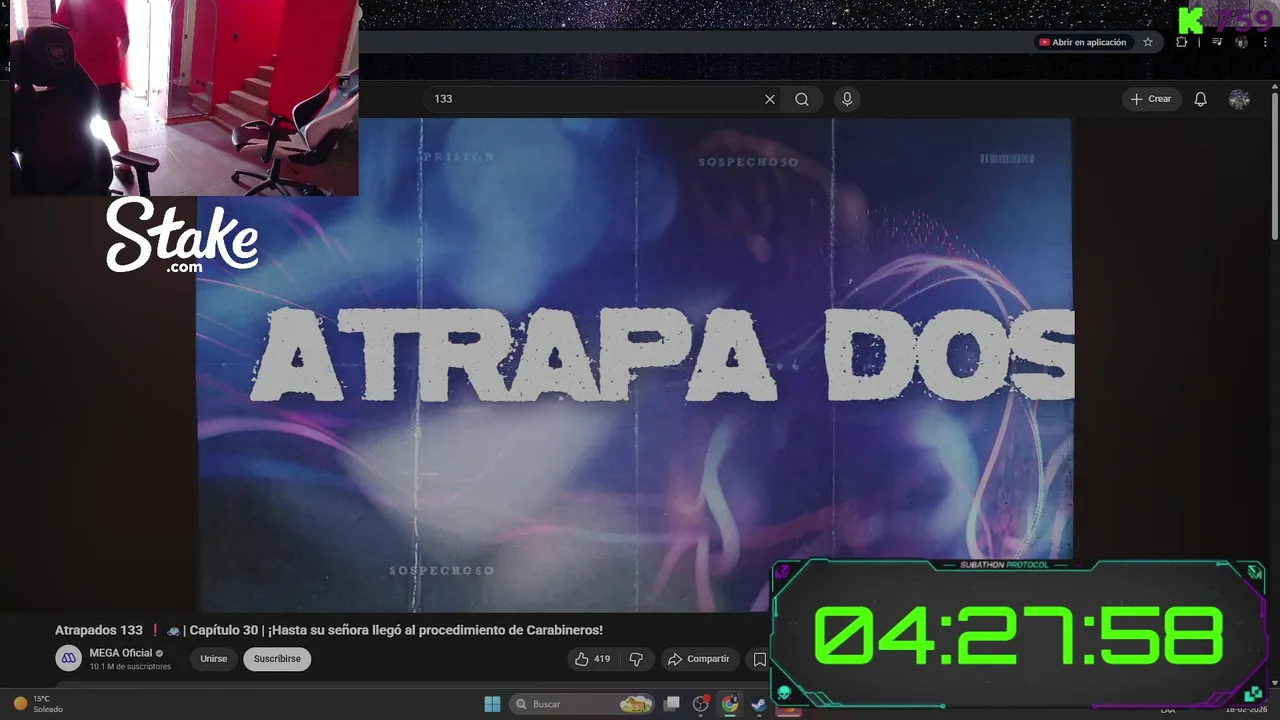Viewport: 1280px width, 720px height.
Task: Open YouTube notifications bell
Action: [x=1201, y=99]
